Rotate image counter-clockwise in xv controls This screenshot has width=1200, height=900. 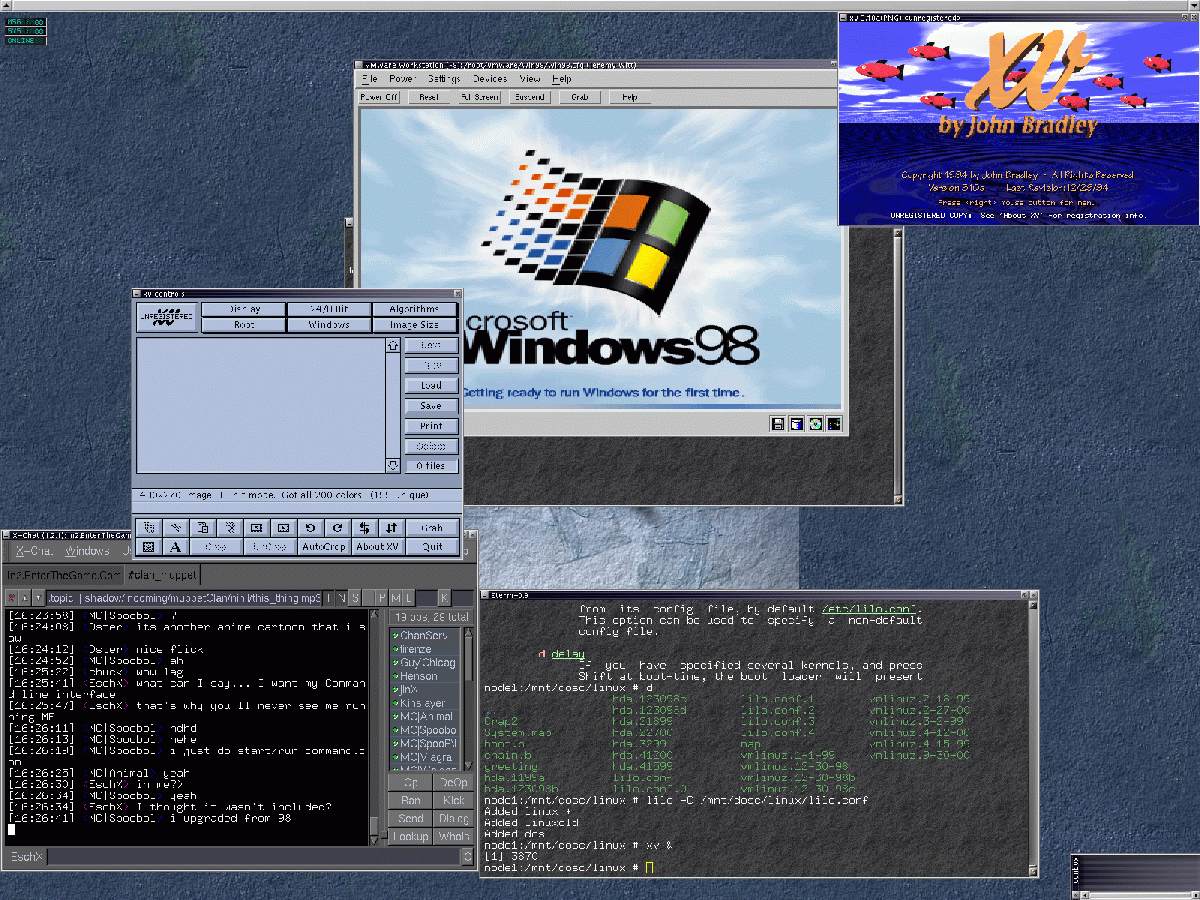[x=310, y=527]
